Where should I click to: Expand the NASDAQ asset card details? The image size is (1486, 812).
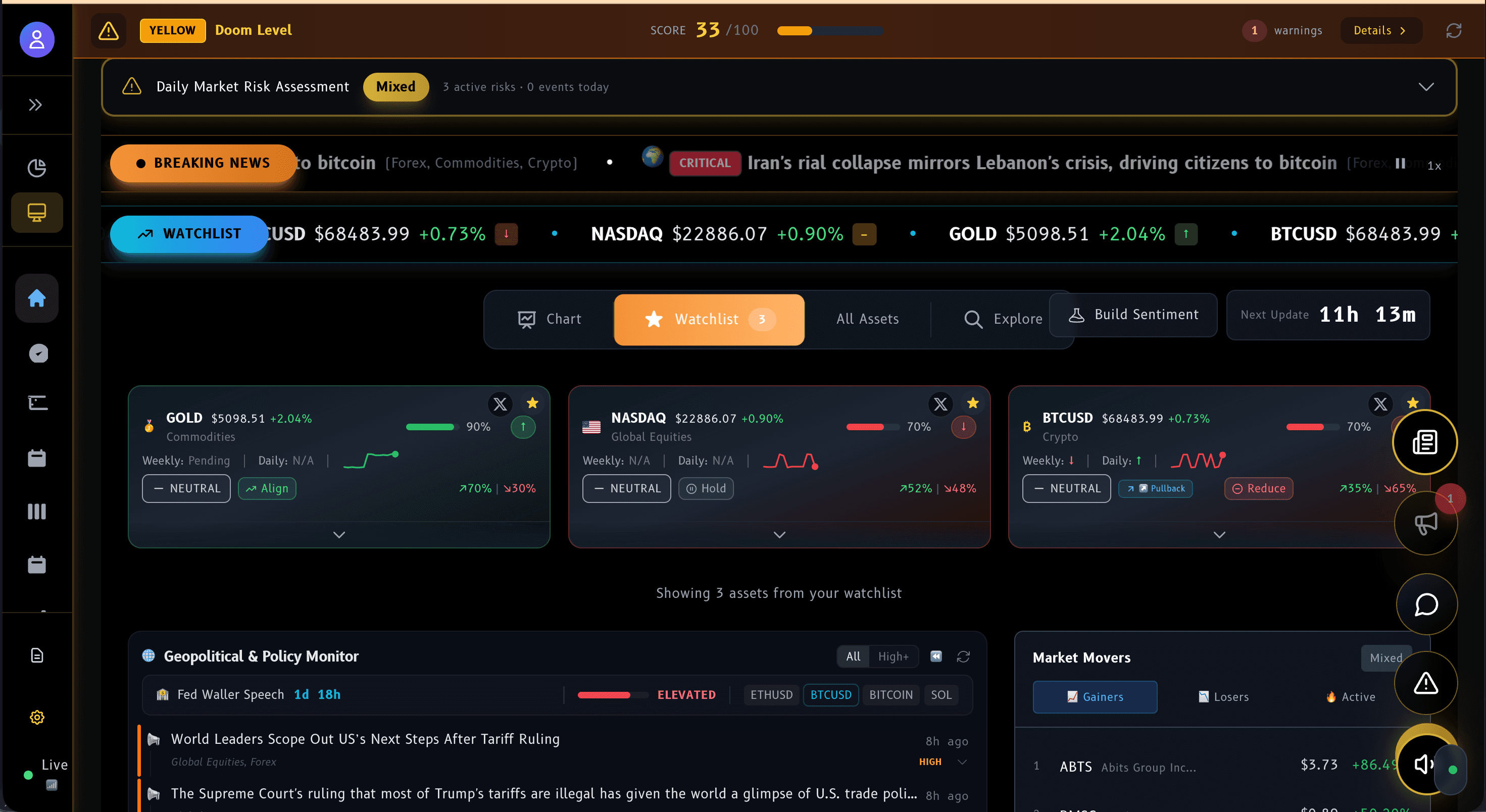[x=779, y=534]
